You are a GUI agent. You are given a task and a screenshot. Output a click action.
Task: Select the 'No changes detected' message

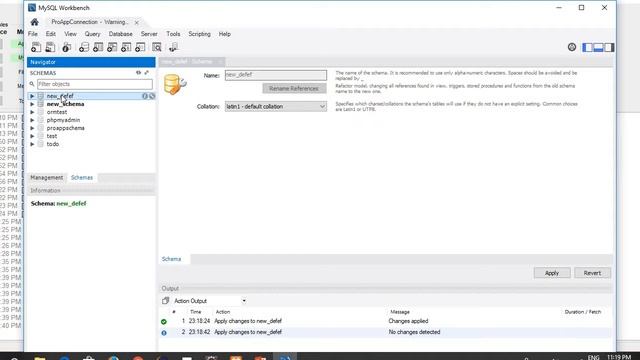pos(414,332)
